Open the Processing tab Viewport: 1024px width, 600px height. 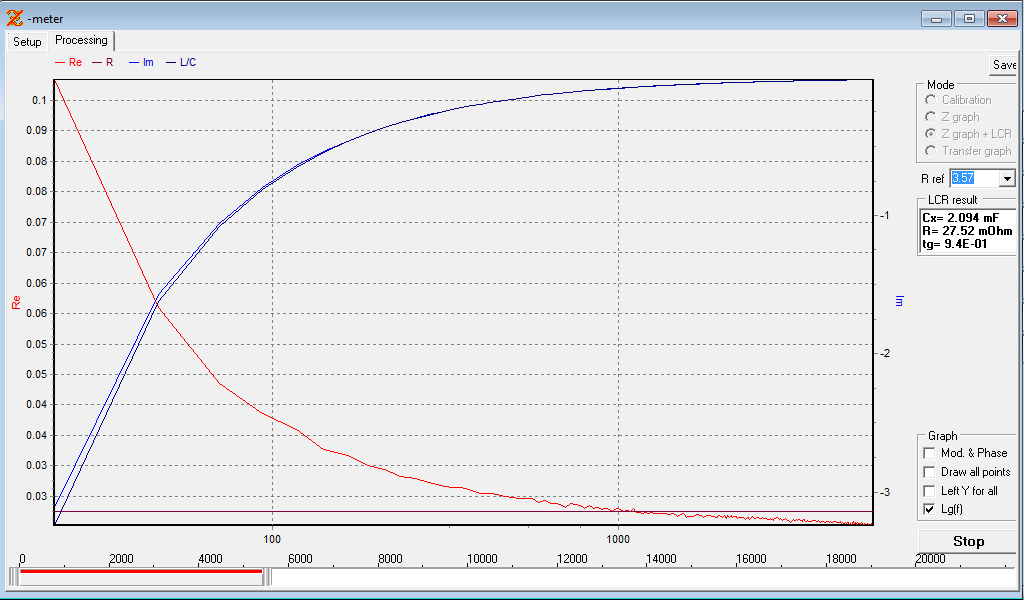[81, 40]
